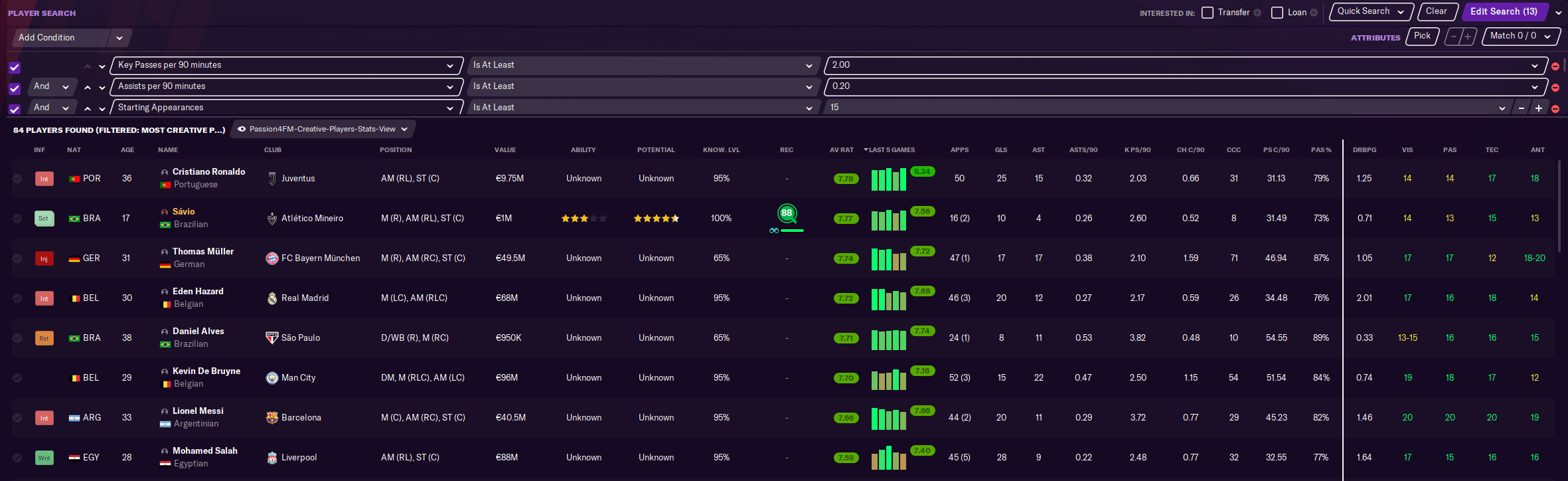Move Key Passes condition down
The image size is (1568, 481).
[102, 66]
